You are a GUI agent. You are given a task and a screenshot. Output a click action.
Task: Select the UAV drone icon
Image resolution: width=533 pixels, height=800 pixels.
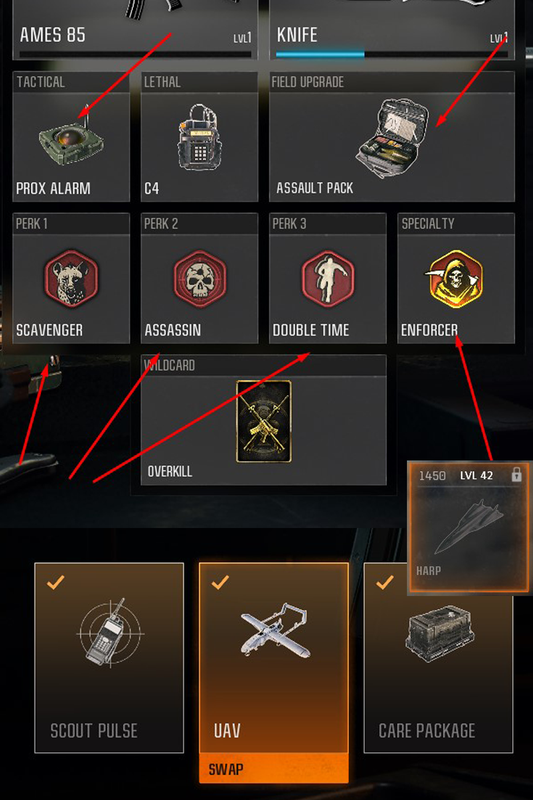pos(275,631)
